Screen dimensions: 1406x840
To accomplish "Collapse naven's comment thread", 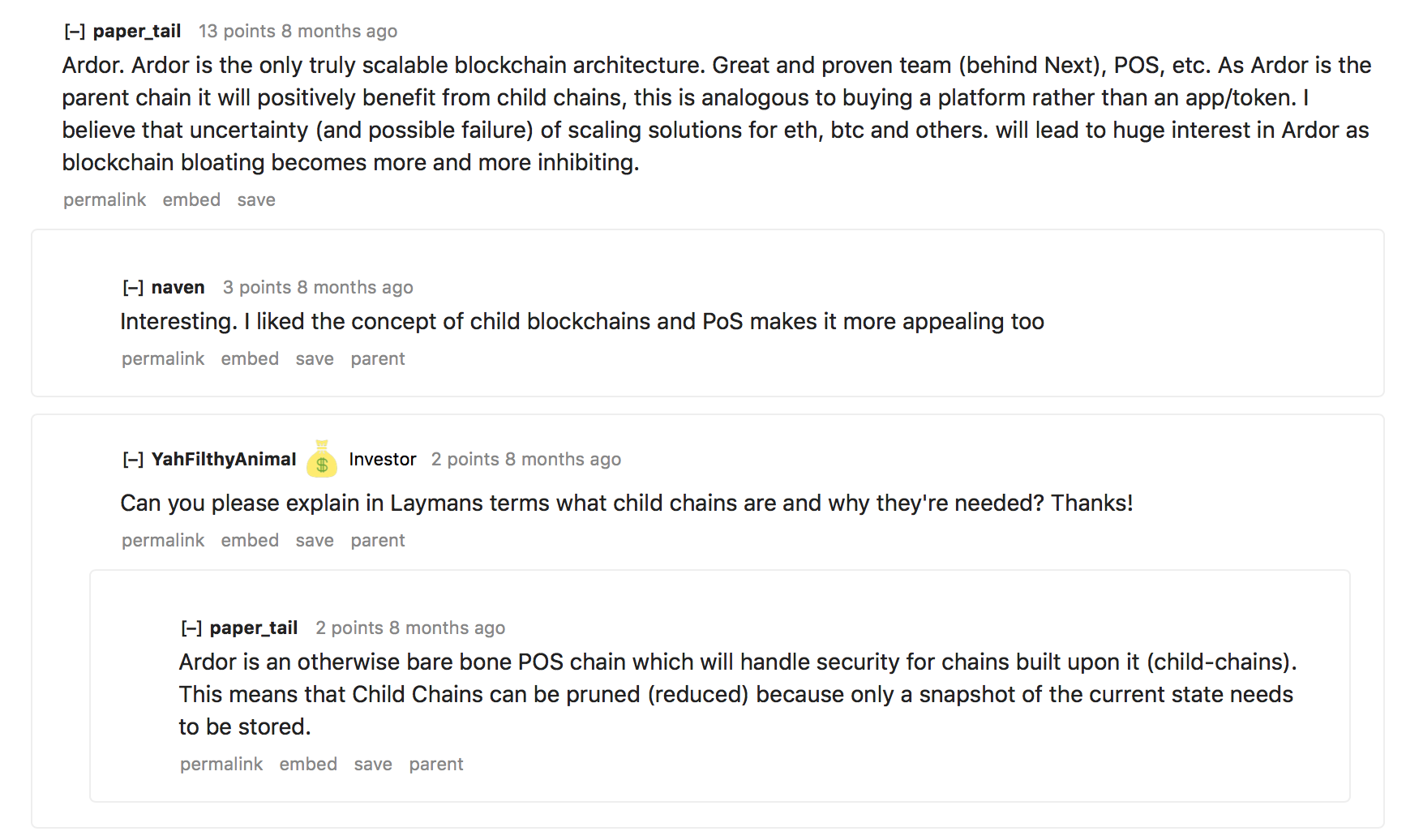I will [x=133, y=288].
